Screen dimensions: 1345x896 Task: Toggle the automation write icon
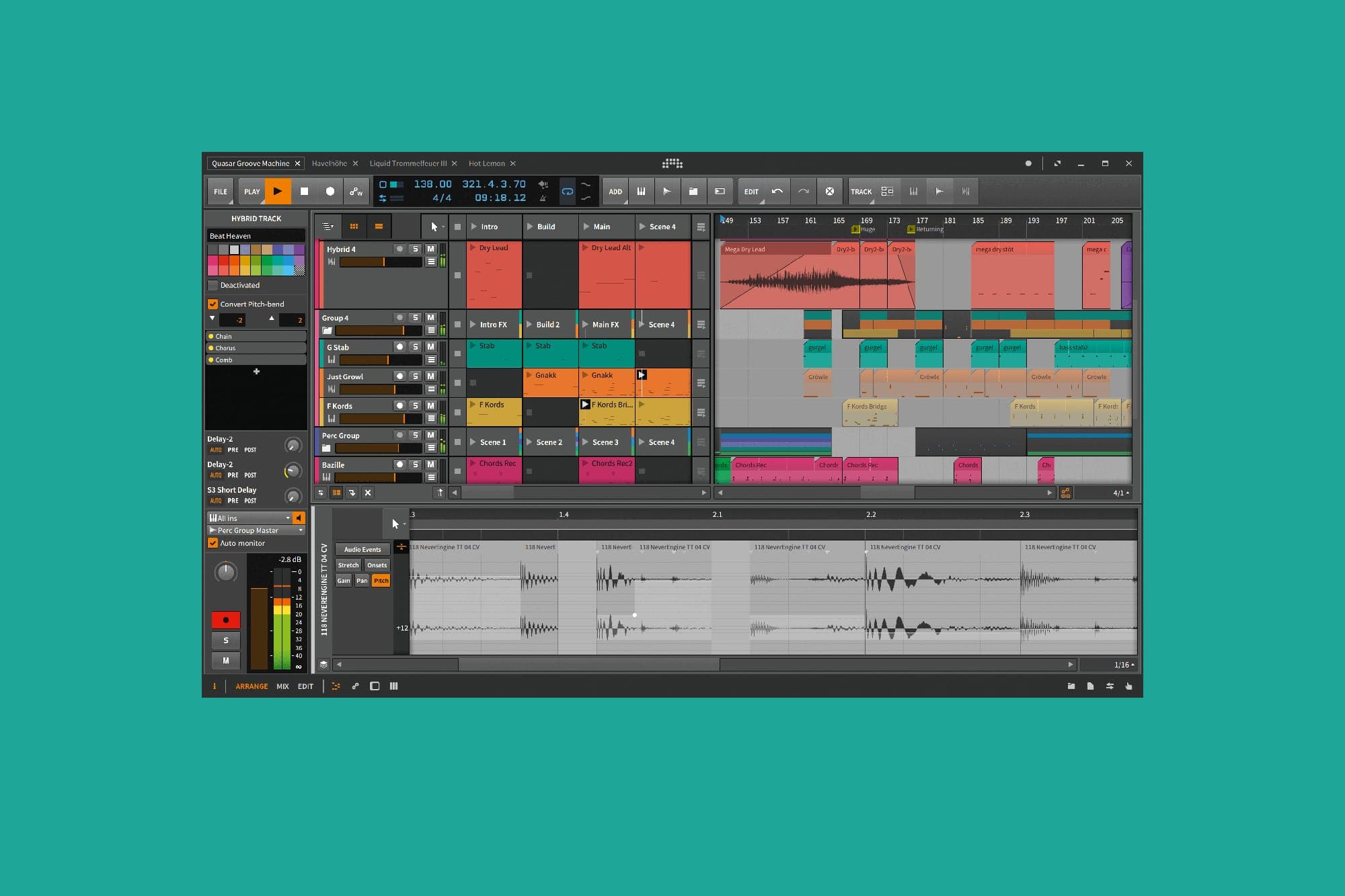coord(356,192)
